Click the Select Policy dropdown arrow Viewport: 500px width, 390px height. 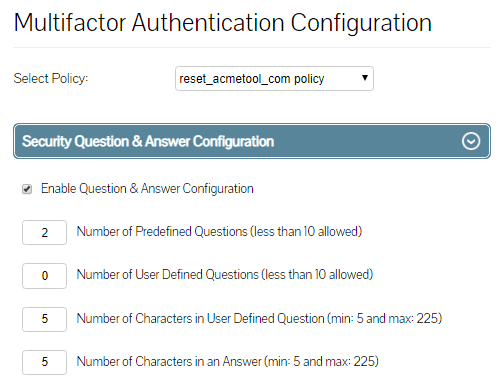pos(365,78)
